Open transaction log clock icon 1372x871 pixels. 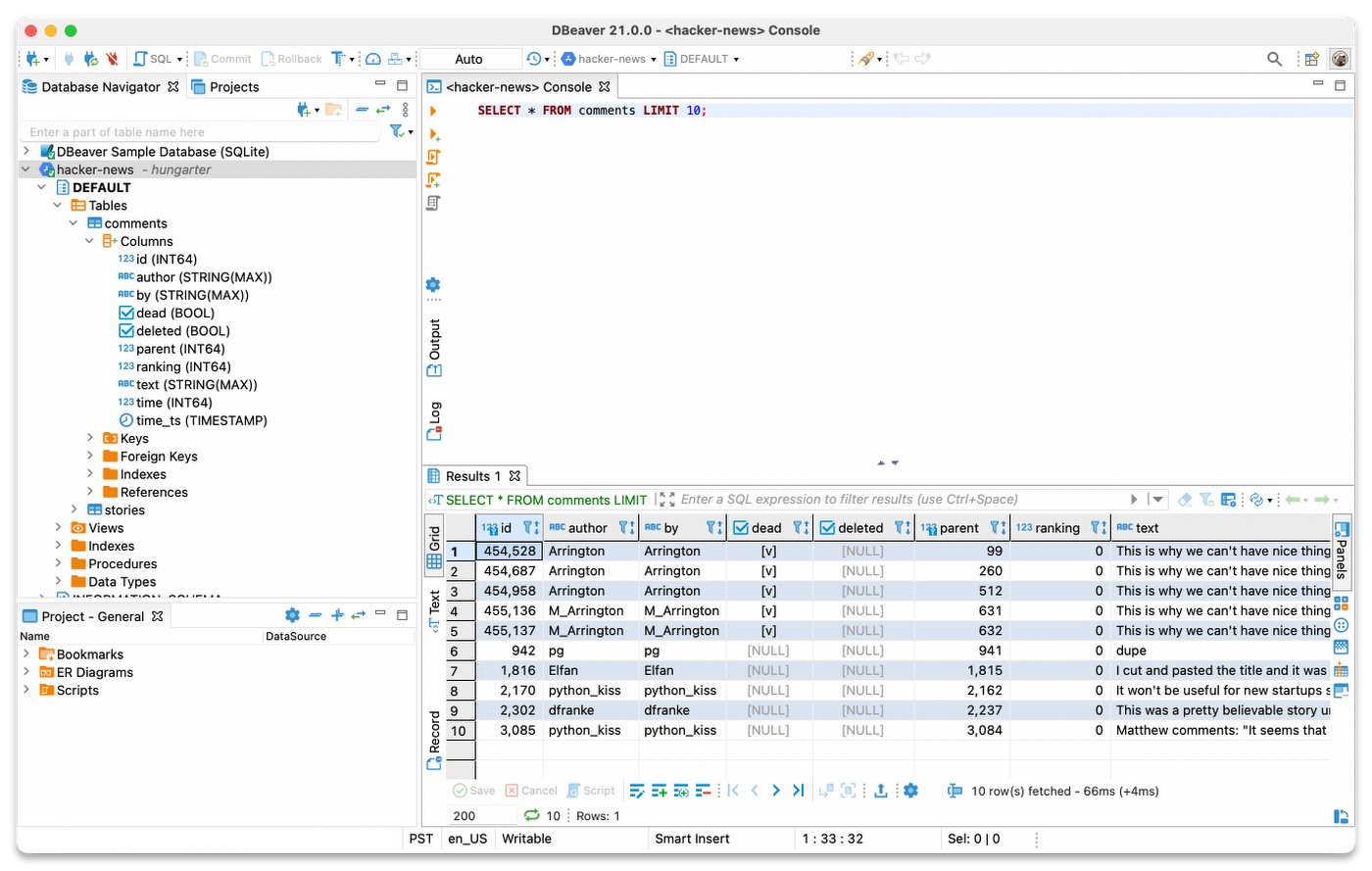(x=533, y=59)
